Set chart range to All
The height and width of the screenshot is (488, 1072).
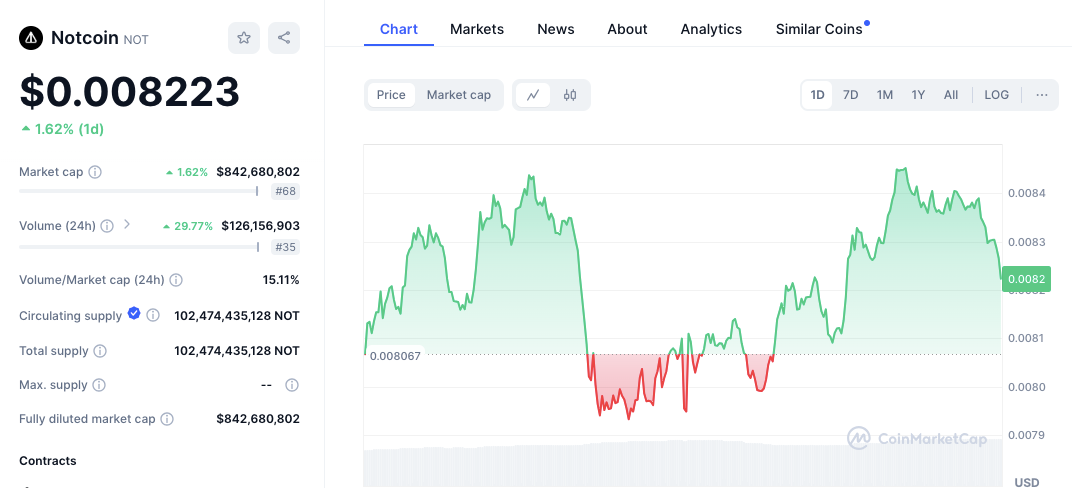pyautogui.click(x=951, y=95)
